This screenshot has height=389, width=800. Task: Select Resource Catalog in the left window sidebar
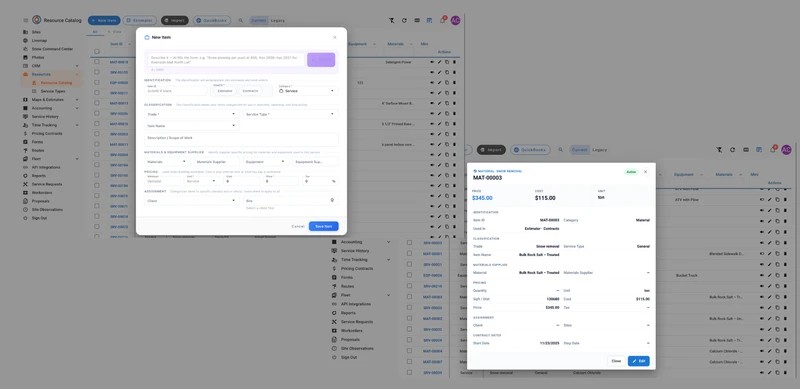pyautogui.click(x=56, y=83)
